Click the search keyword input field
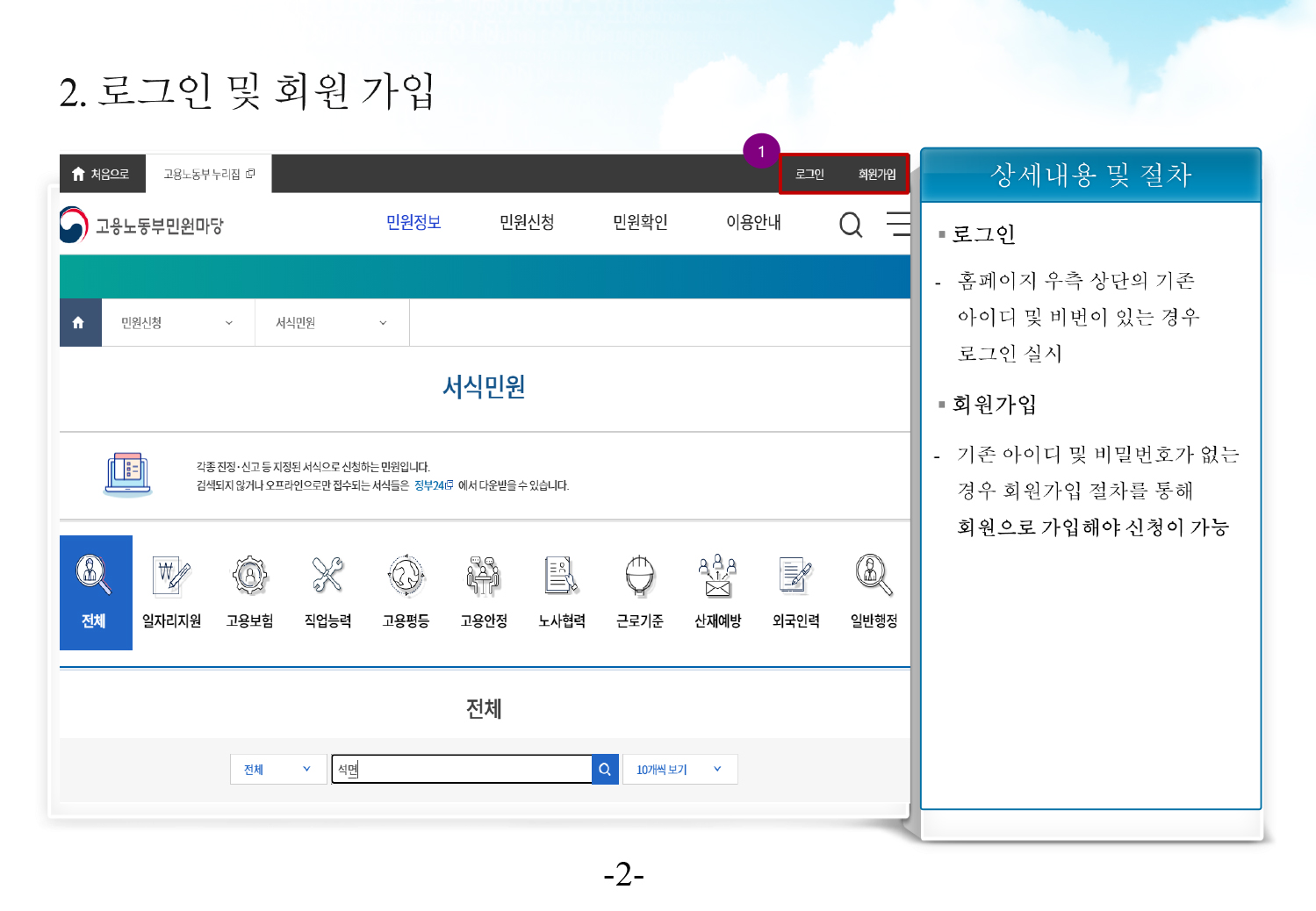This screenshot has width=1316, height=911. (x=462, y=770)
